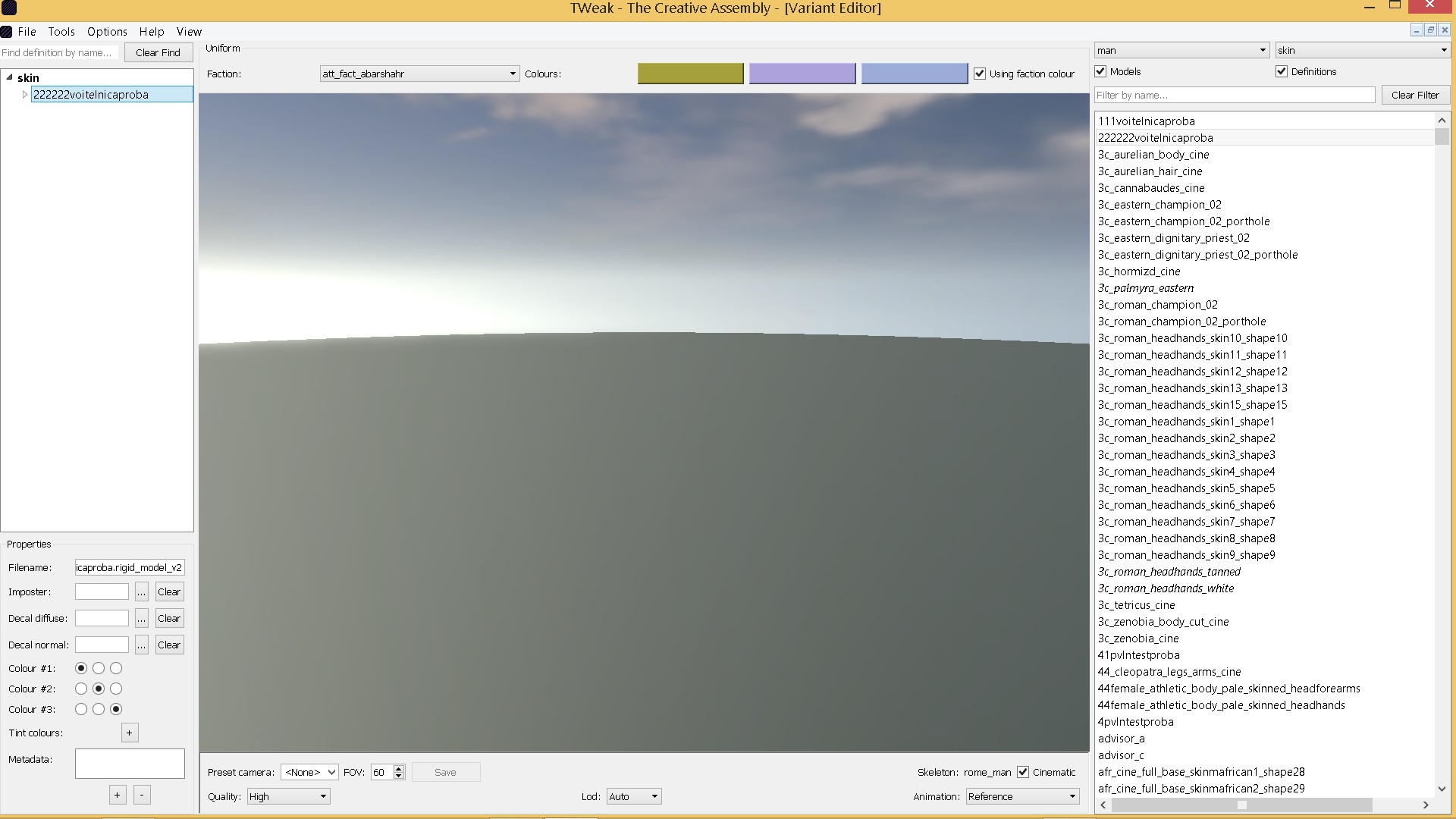
Task: Open the Options menu
Action: [107, 32]
